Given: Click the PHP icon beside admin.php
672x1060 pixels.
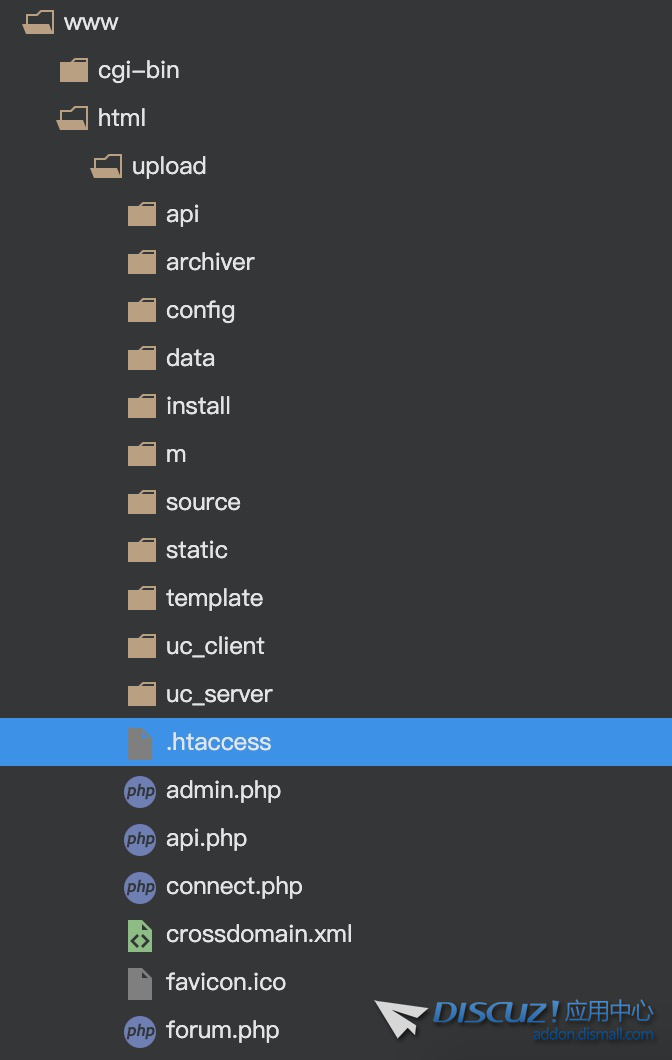Looking at the screenshot, I should (x=140, y=791).
